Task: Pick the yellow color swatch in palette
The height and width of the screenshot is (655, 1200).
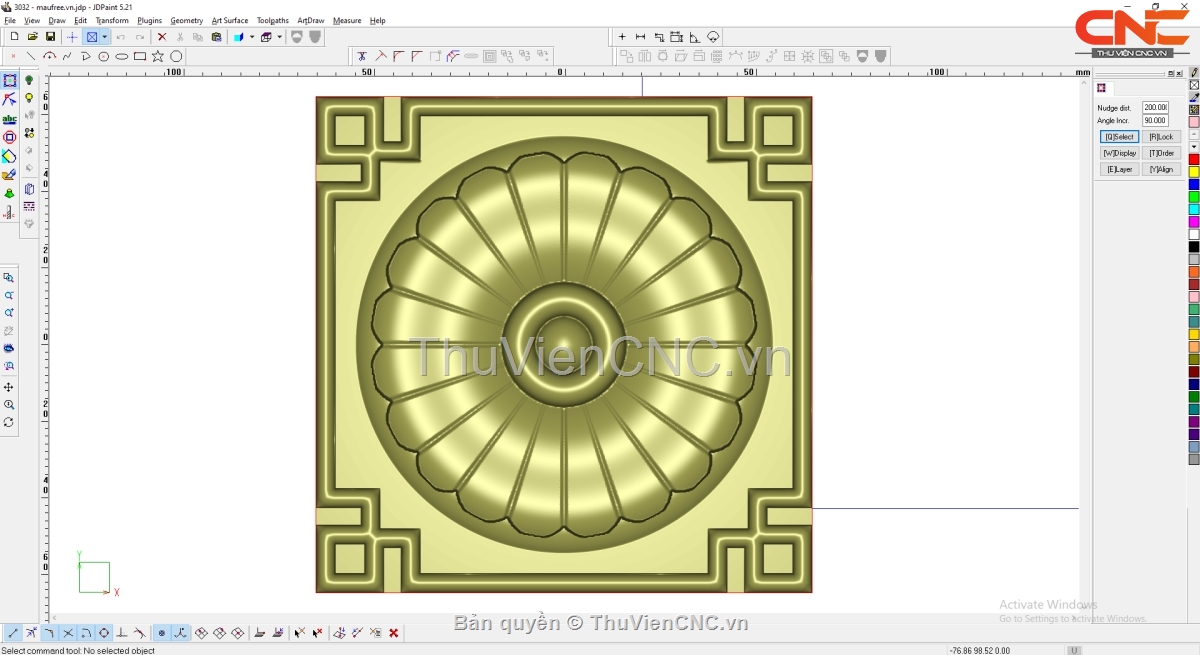Action: tap(1194, 172)
